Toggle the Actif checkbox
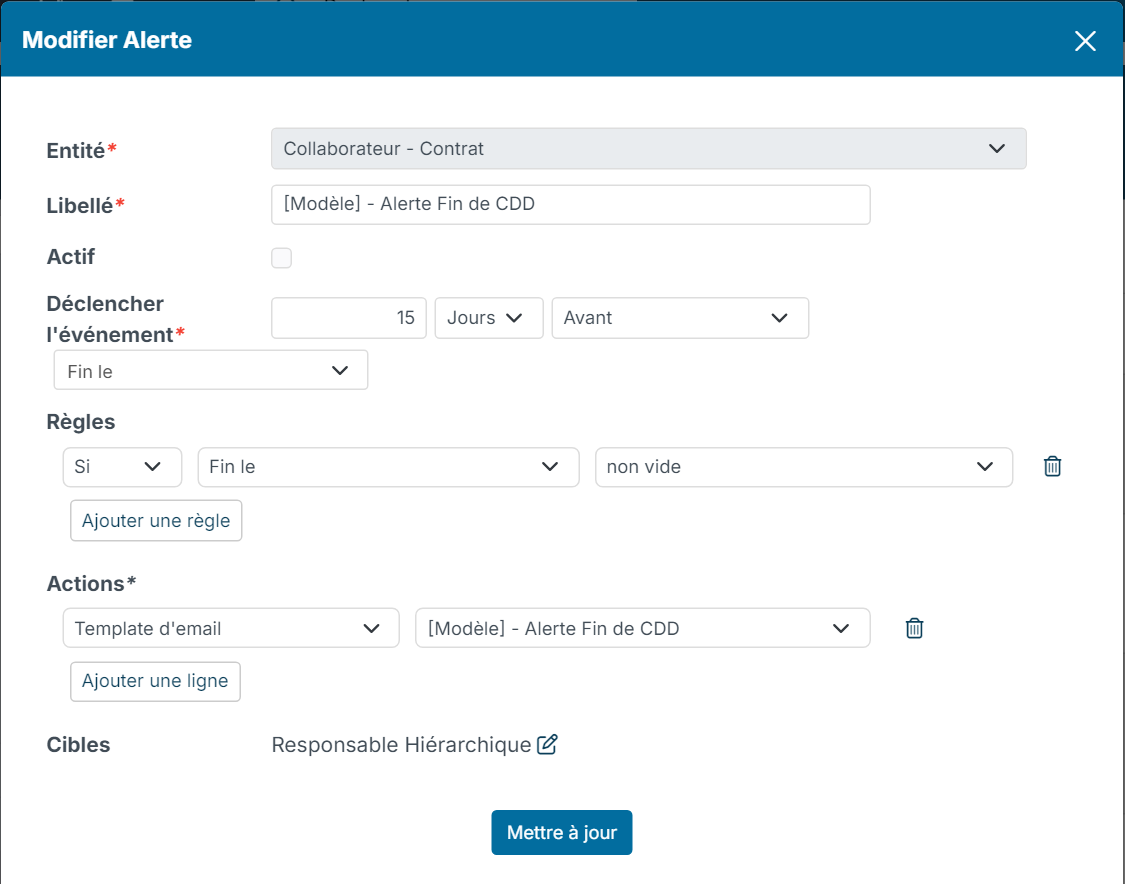1125x884 pixels. 281,258
